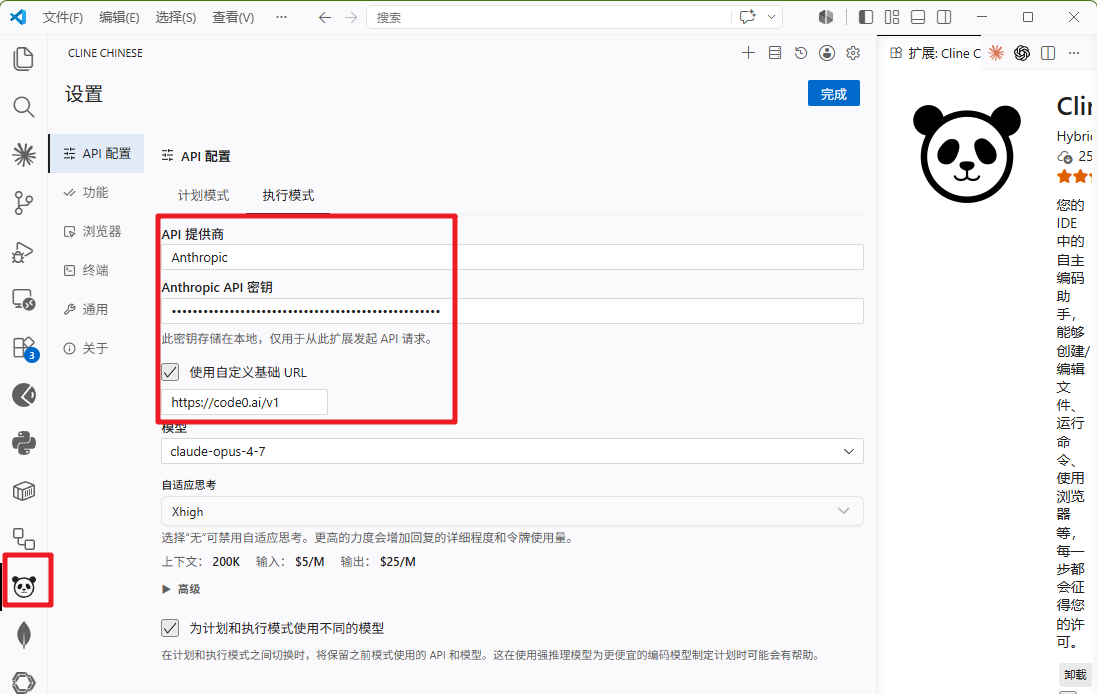The height and width of the screenshot is (694, 1097).
Task: Click the 卸载 uninstall button
Action: click(1075, 675)
